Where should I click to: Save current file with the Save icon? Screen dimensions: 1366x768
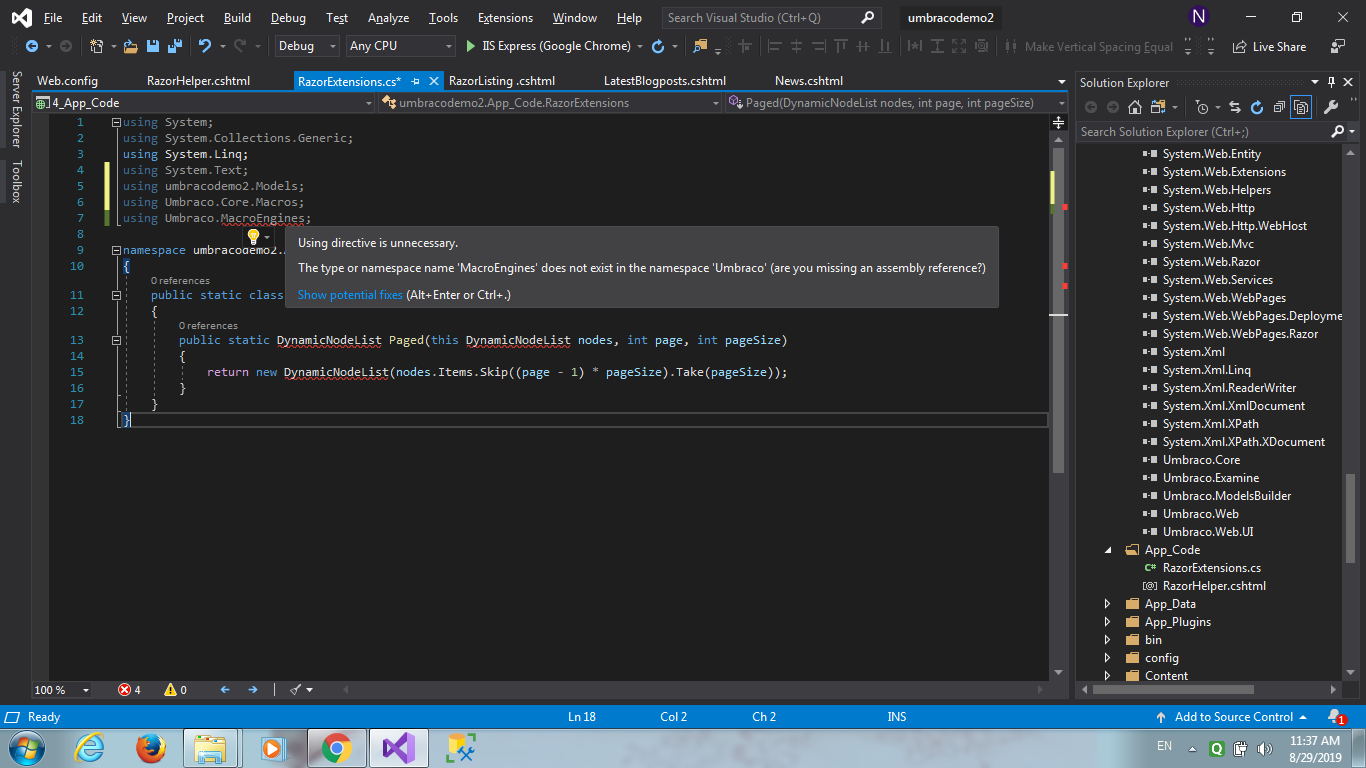pos(153,46)
